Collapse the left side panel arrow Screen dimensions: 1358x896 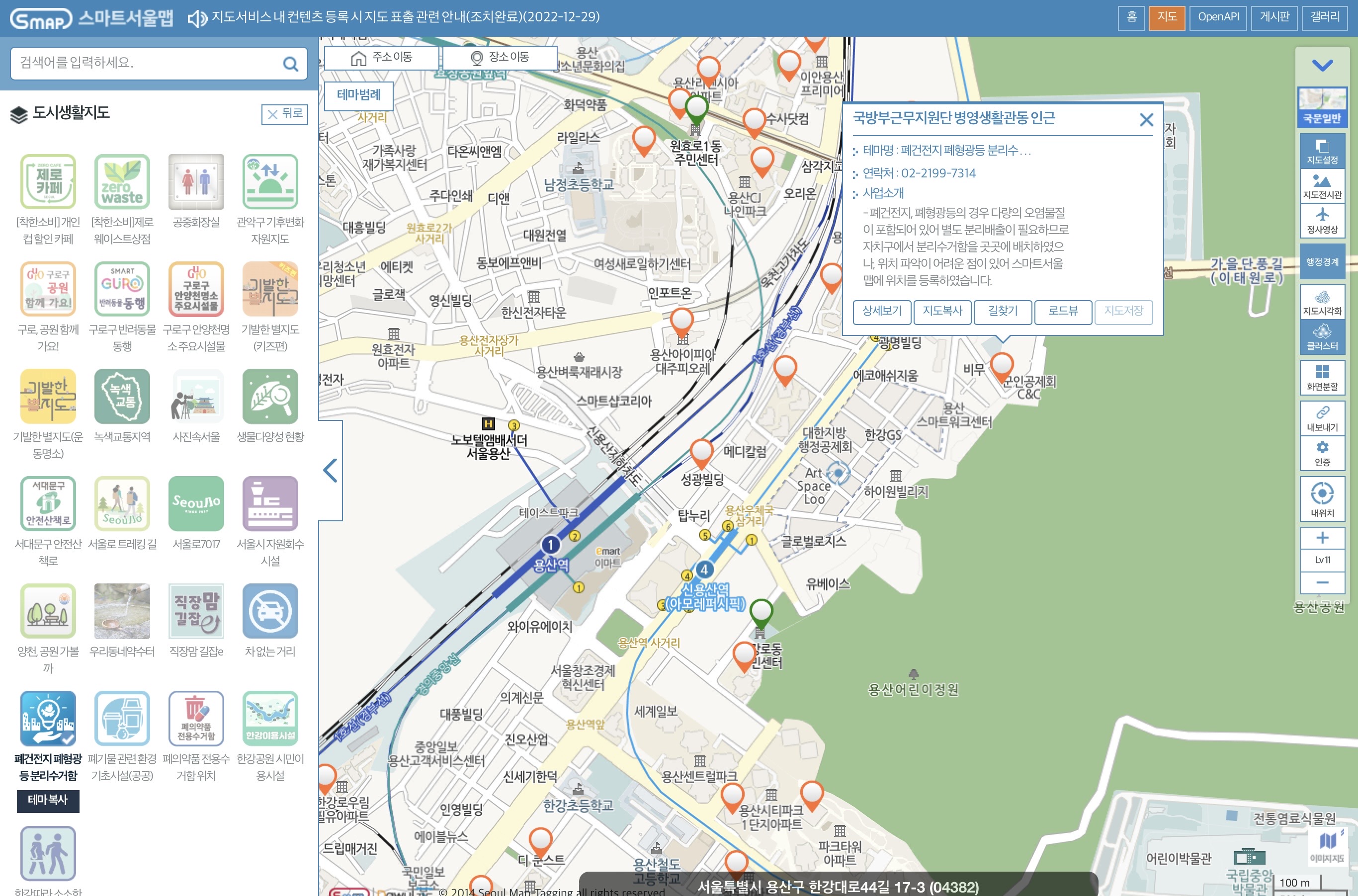pyautogui.click(x=331, y=470)
